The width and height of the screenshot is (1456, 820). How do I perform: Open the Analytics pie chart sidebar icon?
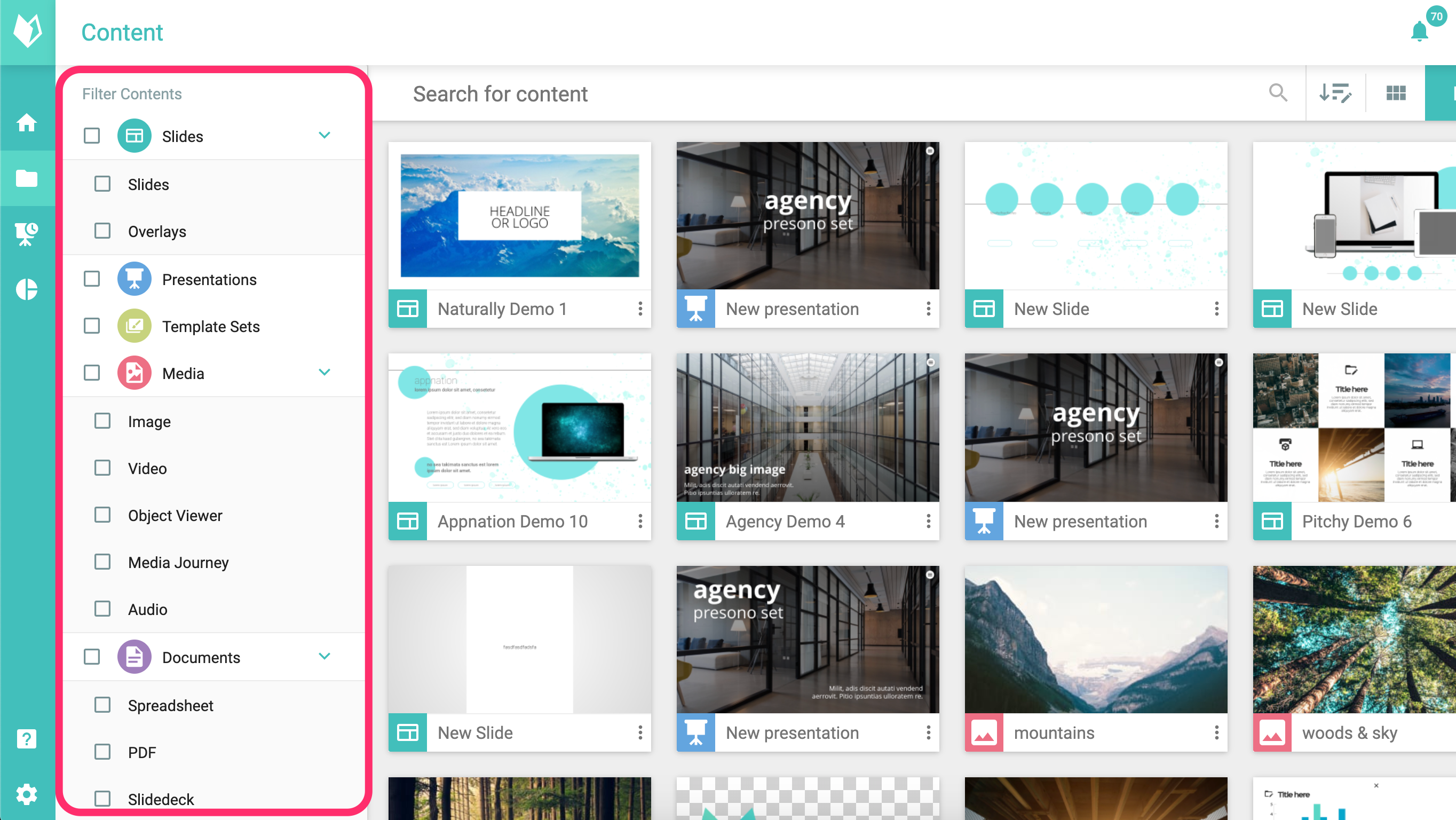coord(27,289)
